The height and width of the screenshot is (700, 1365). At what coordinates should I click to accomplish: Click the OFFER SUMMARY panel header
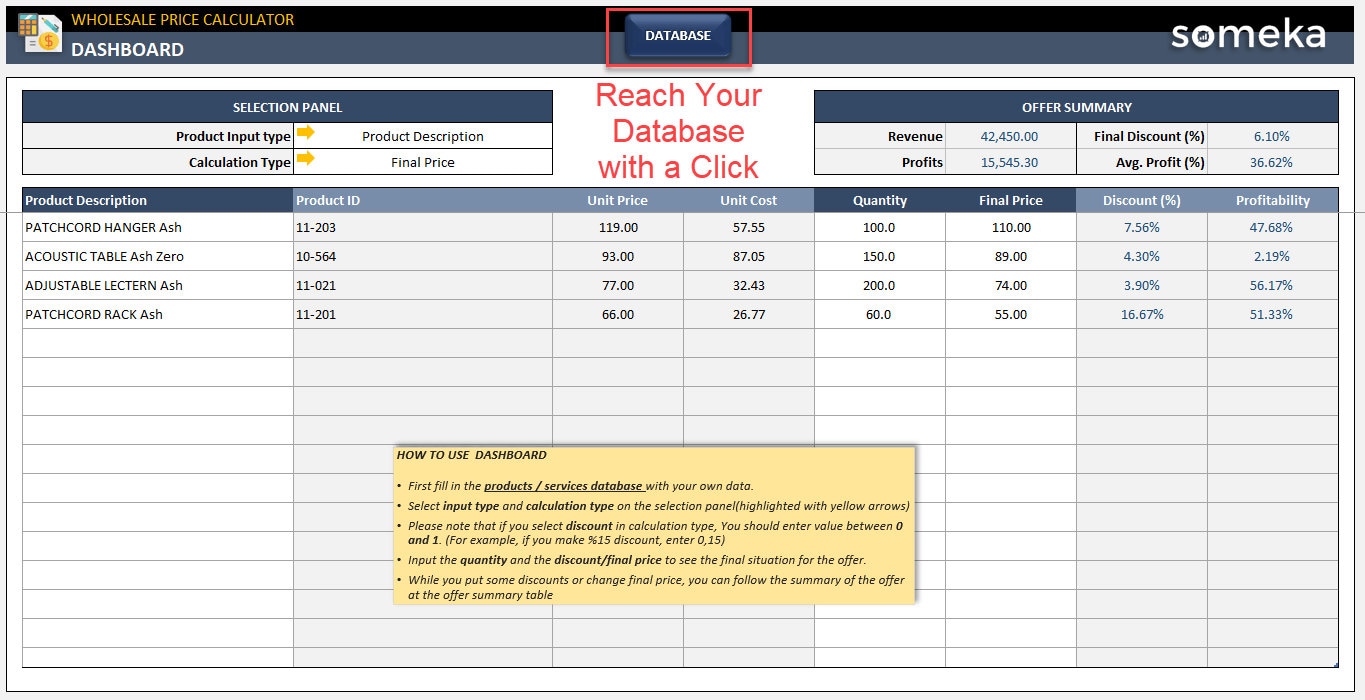click(x=1076, y=106)
